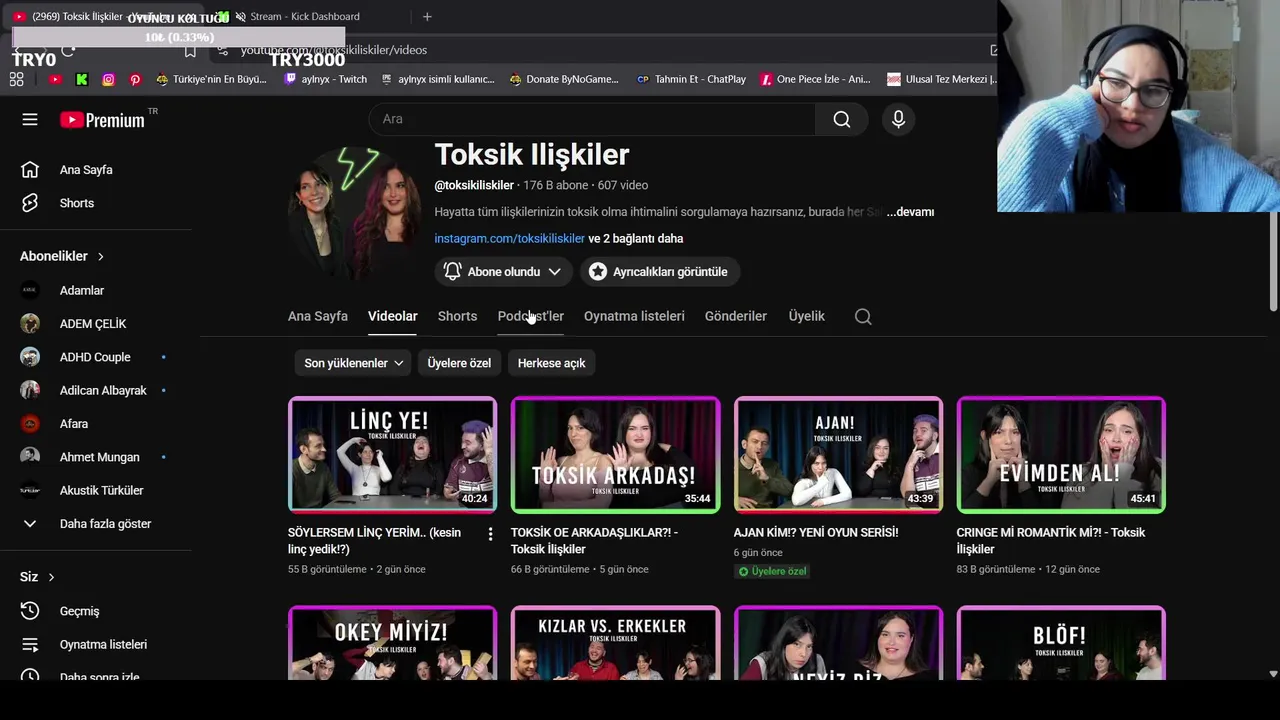Open BLÖF! video thumbnail
Screen dimensions: 1280x720
tap(1061, 643)
